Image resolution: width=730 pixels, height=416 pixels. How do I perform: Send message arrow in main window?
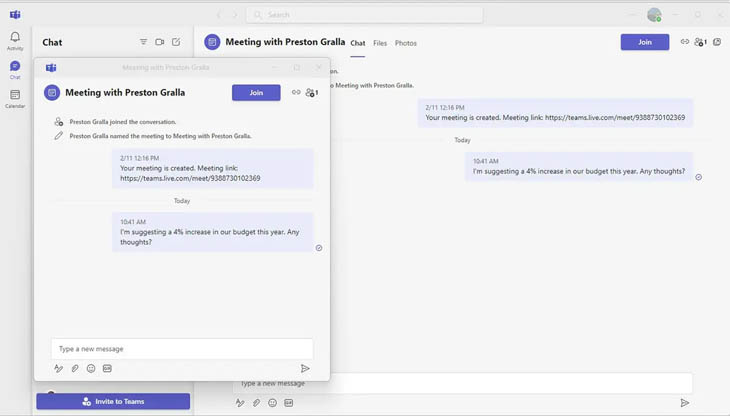tap(684, 403)
